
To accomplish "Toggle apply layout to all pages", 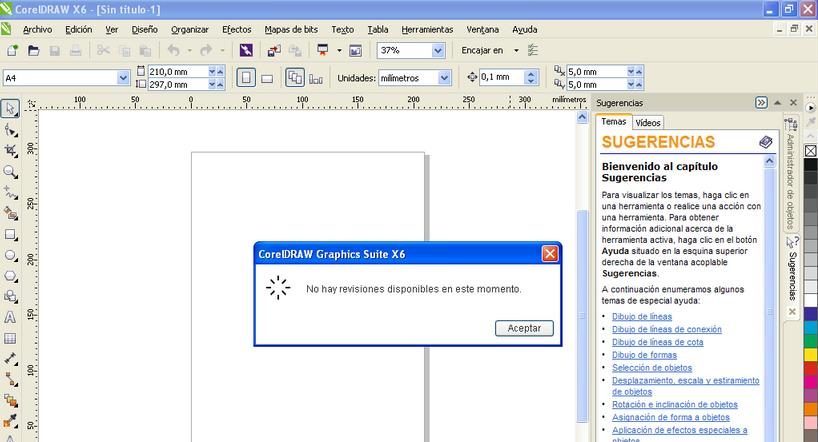I will (295, 78).
